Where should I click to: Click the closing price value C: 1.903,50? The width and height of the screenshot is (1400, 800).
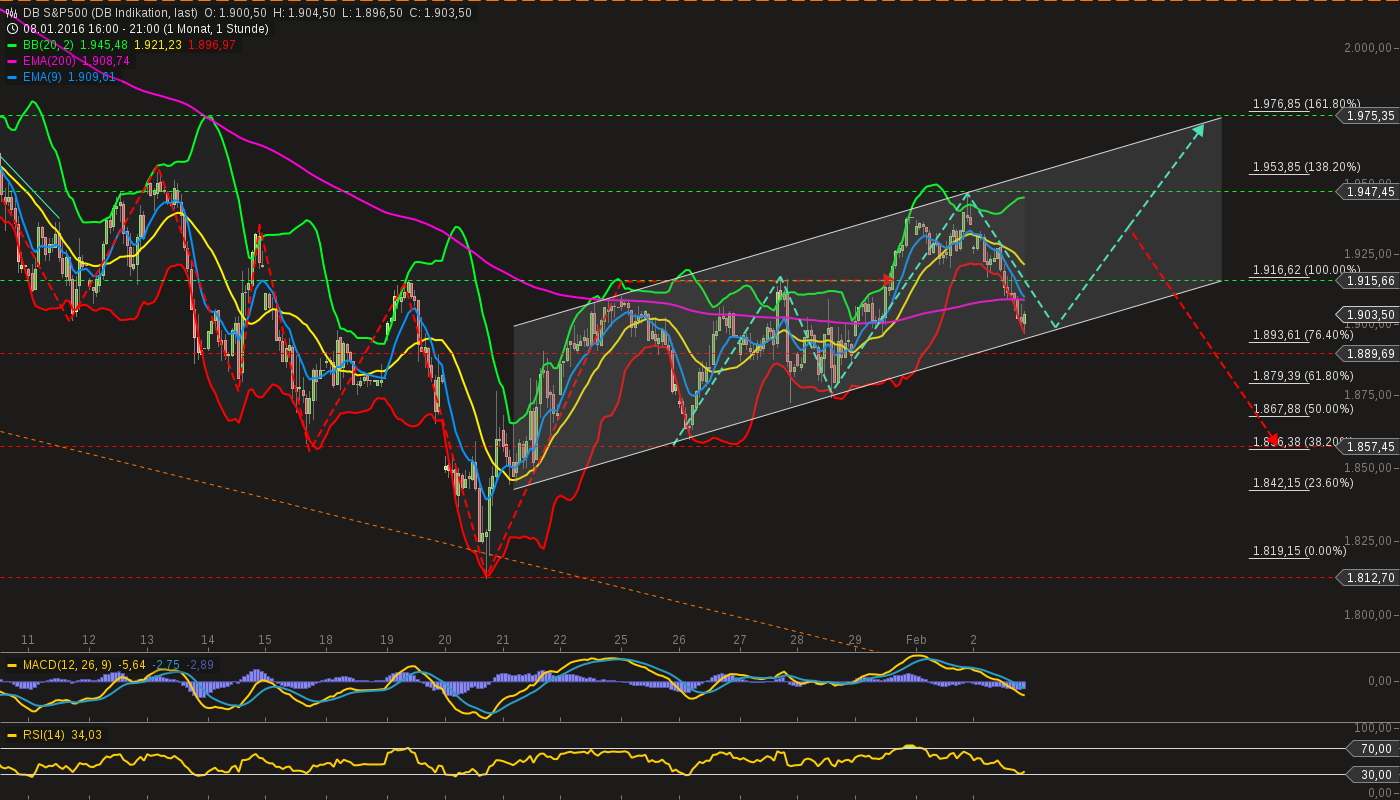[440, 12]
